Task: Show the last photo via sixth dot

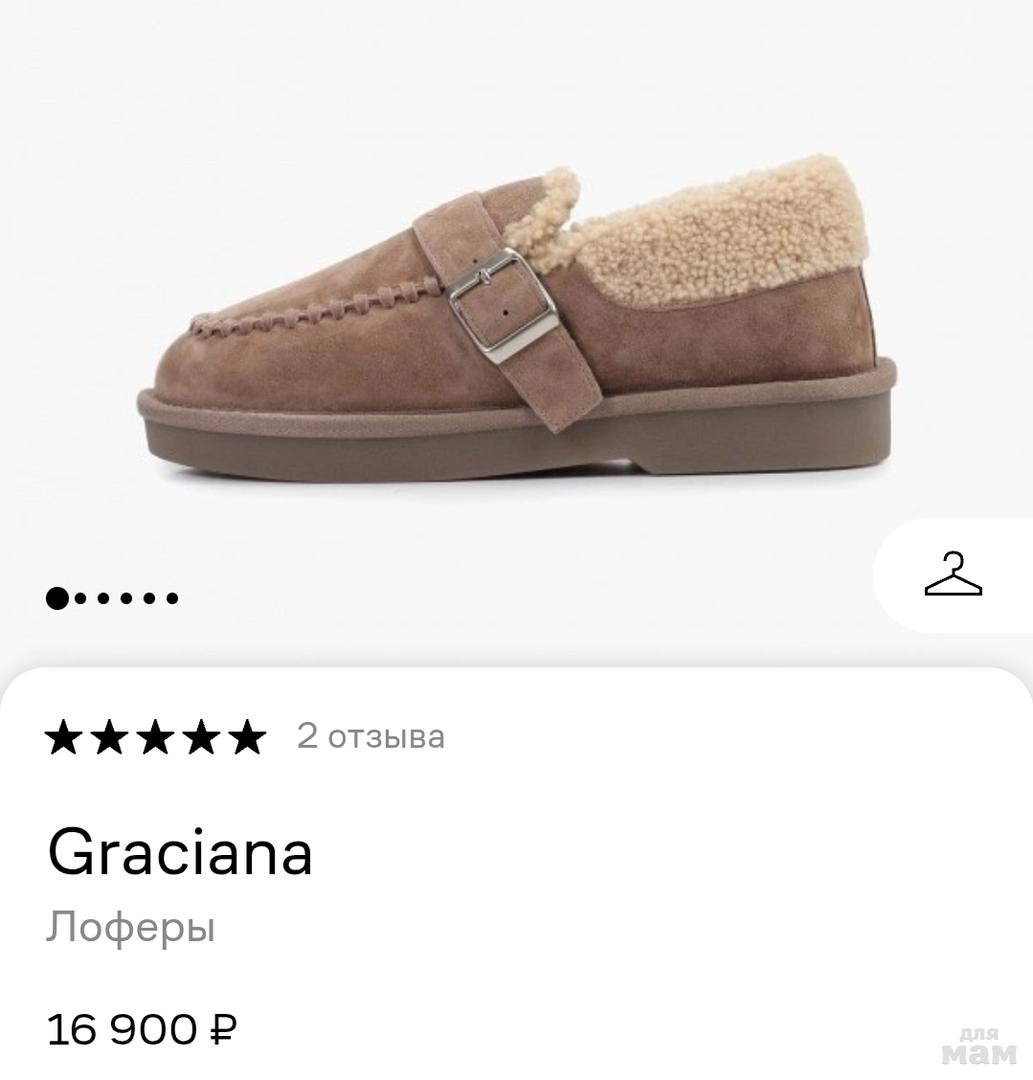Action: [173, 598]
